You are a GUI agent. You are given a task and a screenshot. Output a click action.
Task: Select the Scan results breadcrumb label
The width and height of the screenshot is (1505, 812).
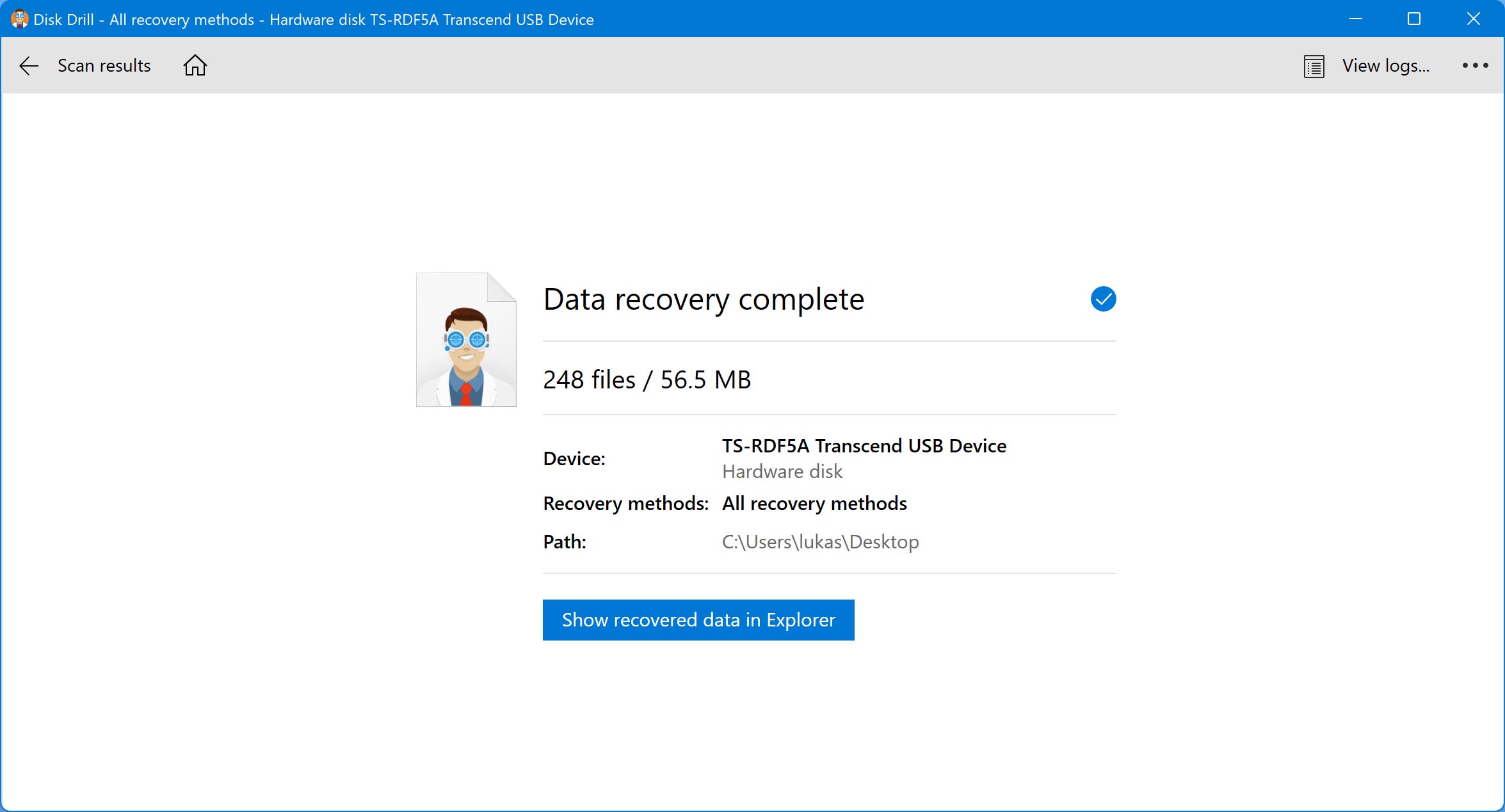(104, 65)
